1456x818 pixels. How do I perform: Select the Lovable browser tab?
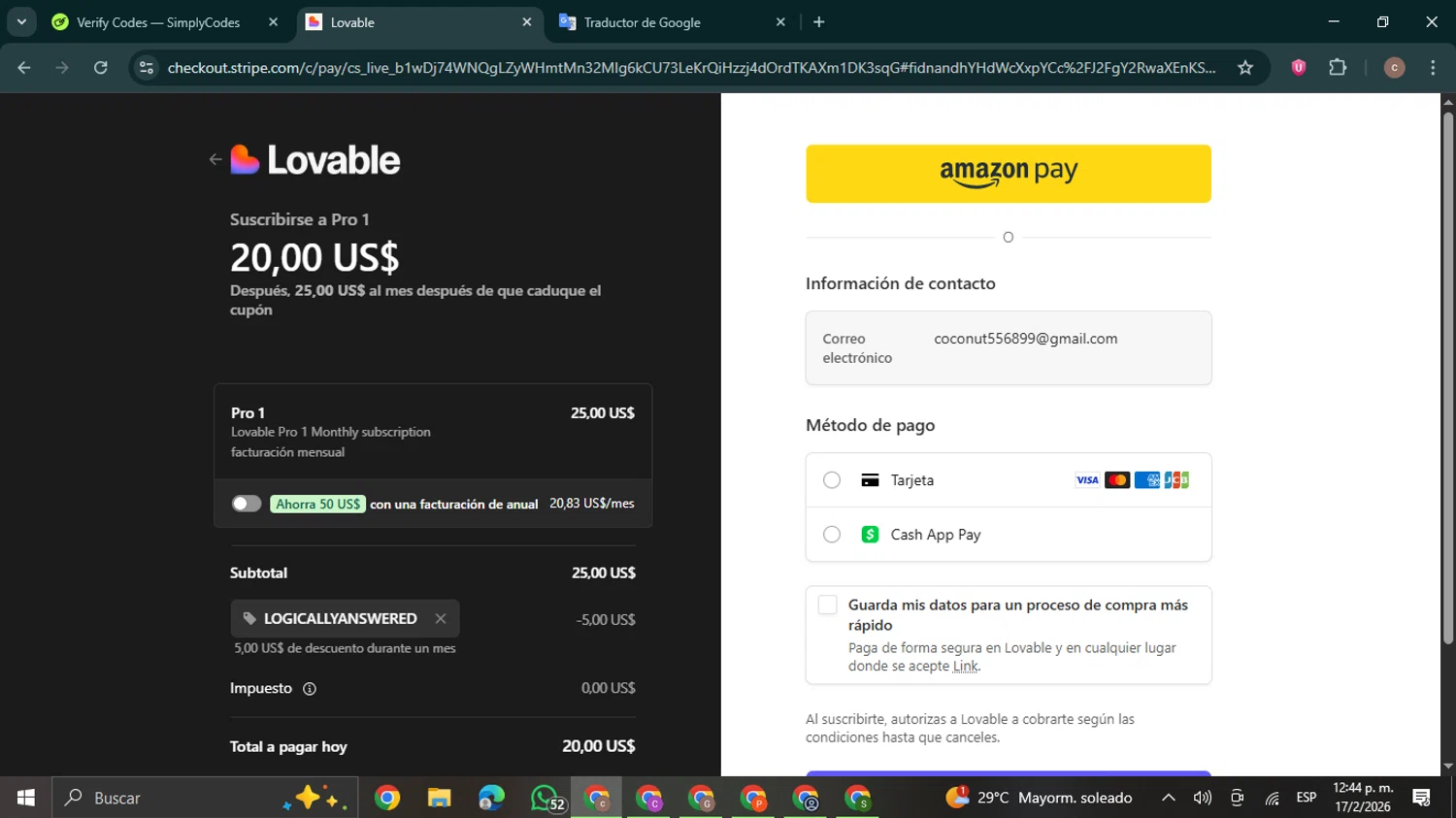[417, 22]
